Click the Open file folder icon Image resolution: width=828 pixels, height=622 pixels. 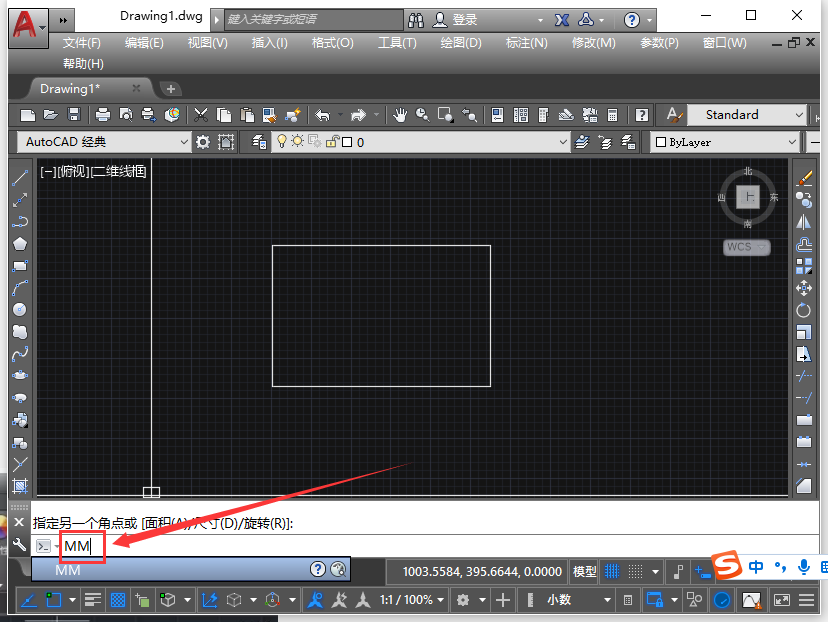pyautogui.click(x=51, y=115)
